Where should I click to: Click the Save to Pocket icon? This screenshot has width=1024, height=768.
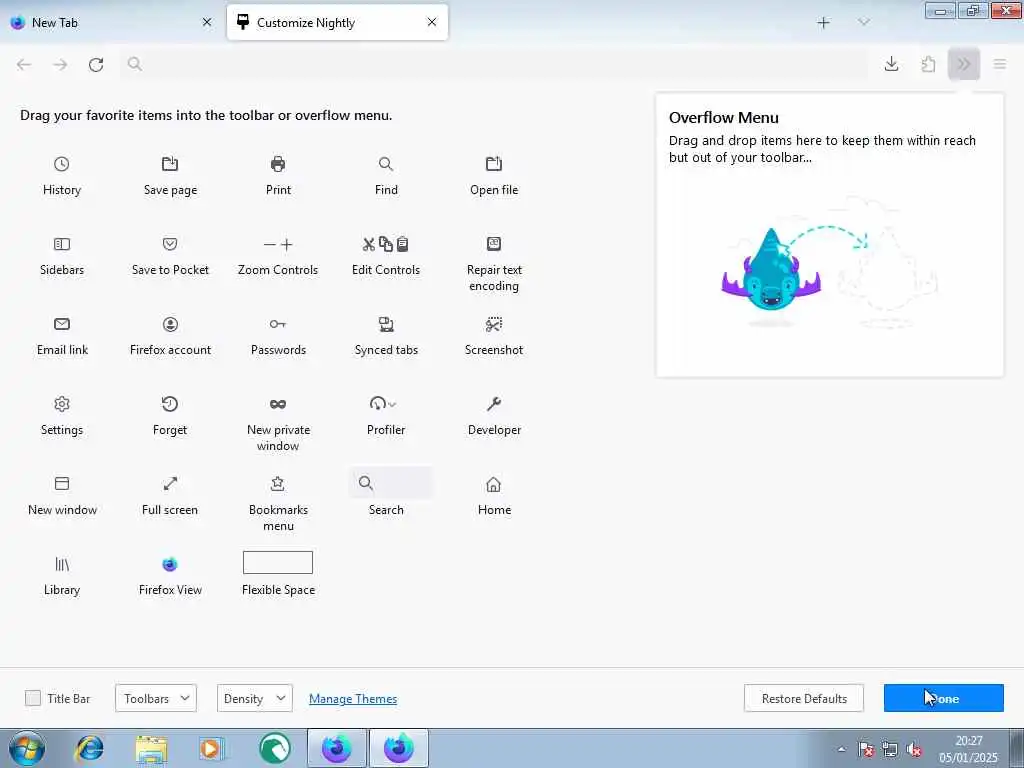click(x=170, y=244)
